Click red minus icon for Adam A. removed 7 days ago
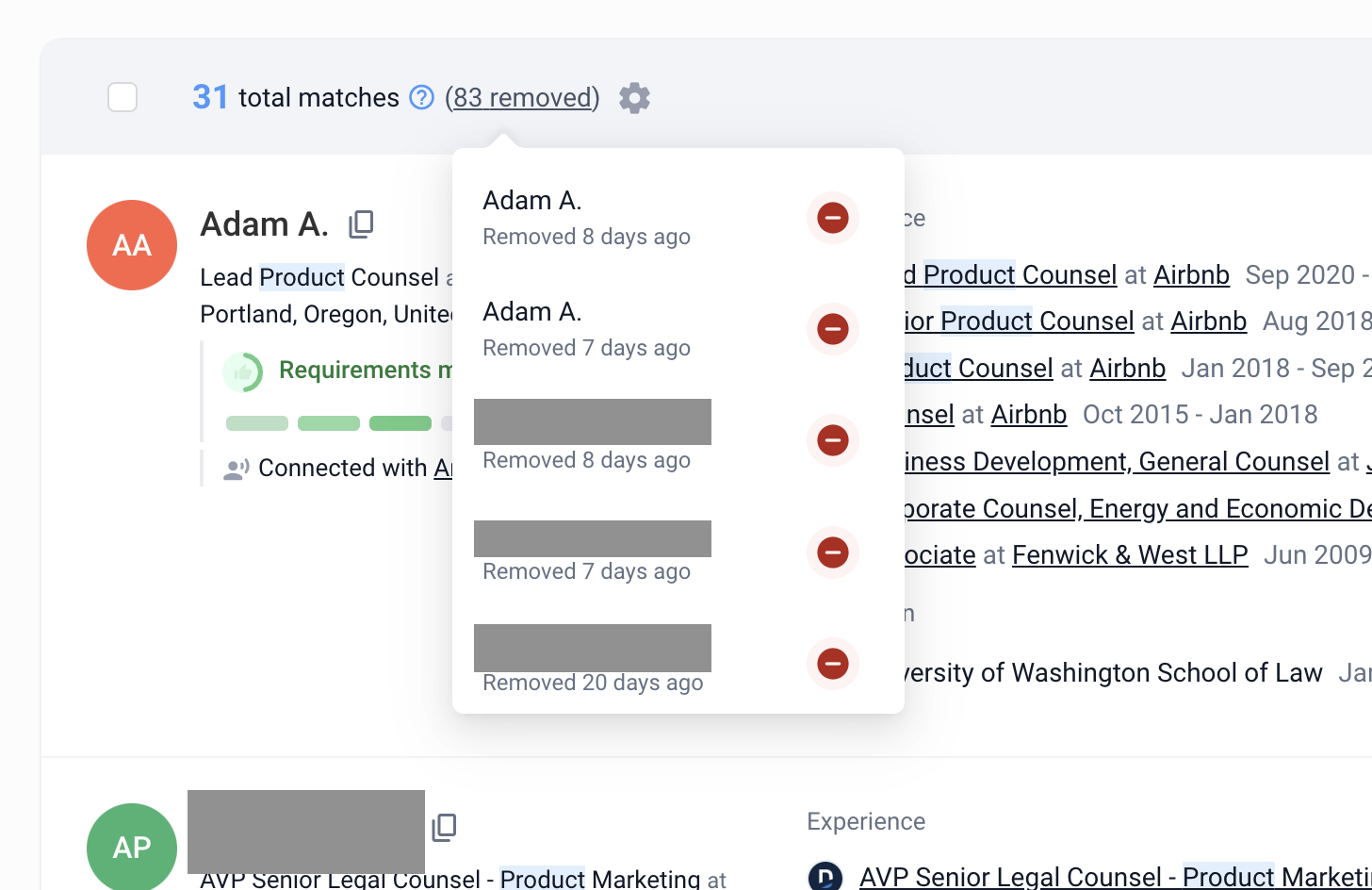The height and width of the screenshot is (890, 1372). point(832,329)
